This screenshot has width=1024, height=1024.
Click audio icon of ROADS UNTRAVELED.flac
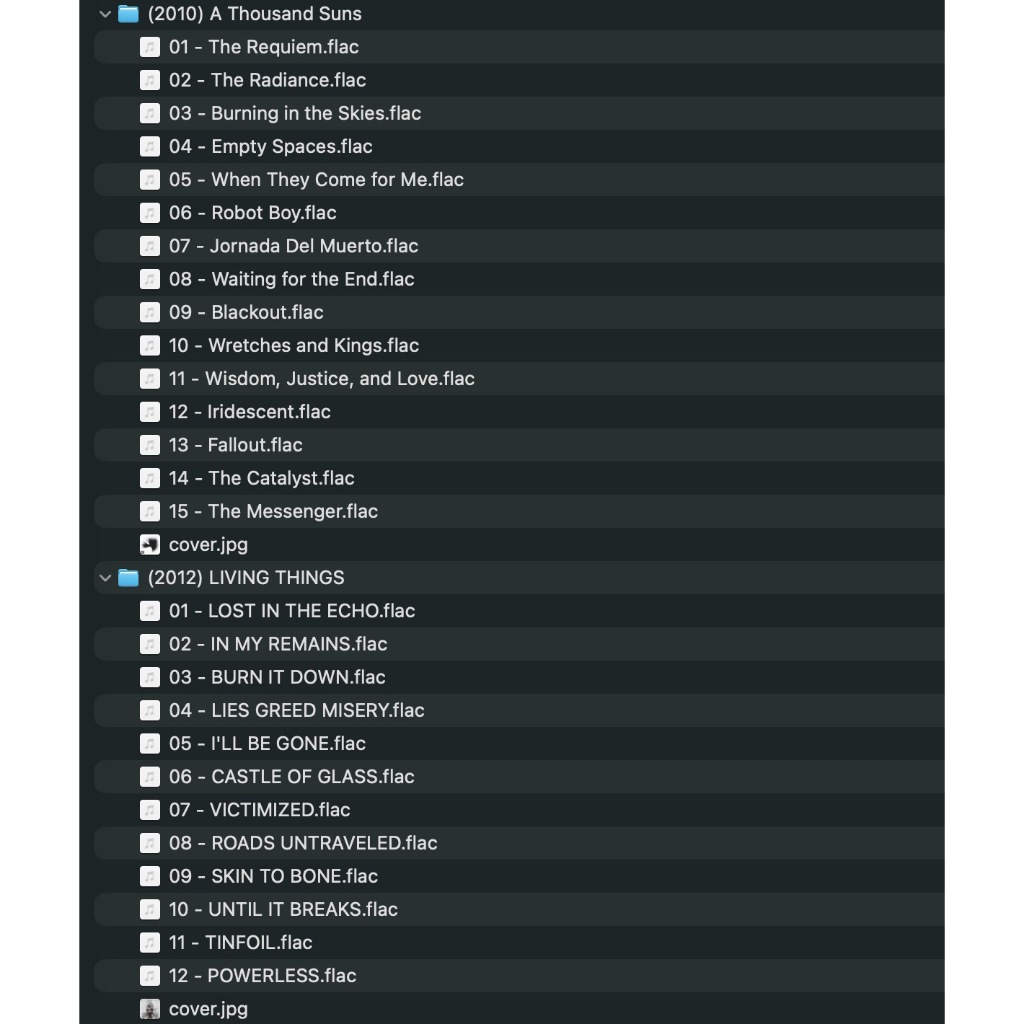pyautogui.click(x=150, y=843)
